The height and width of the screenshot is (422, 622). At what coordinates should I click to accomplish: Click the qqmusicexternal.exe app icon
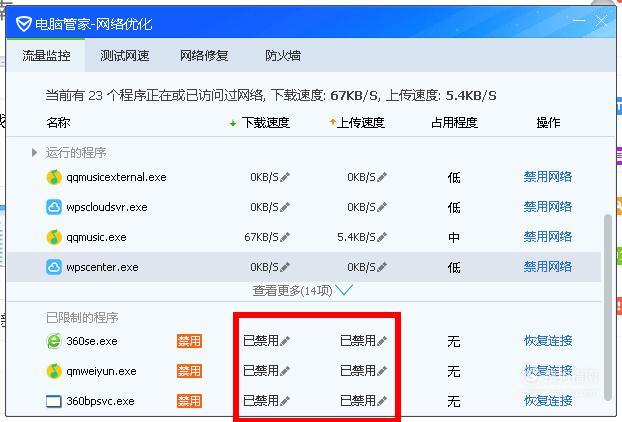(x=54, y=177)
